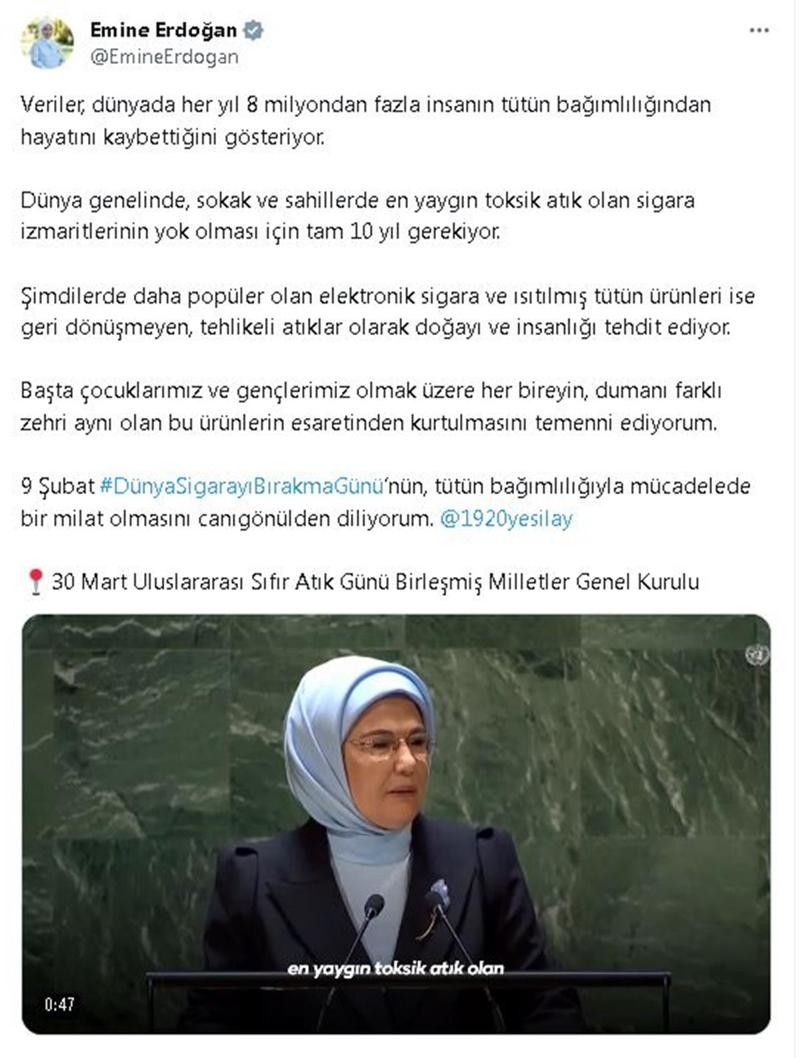Click the '9 Şubat' date text
Image resolution: width=800 pixels, height=1058 pixels.
58,486
